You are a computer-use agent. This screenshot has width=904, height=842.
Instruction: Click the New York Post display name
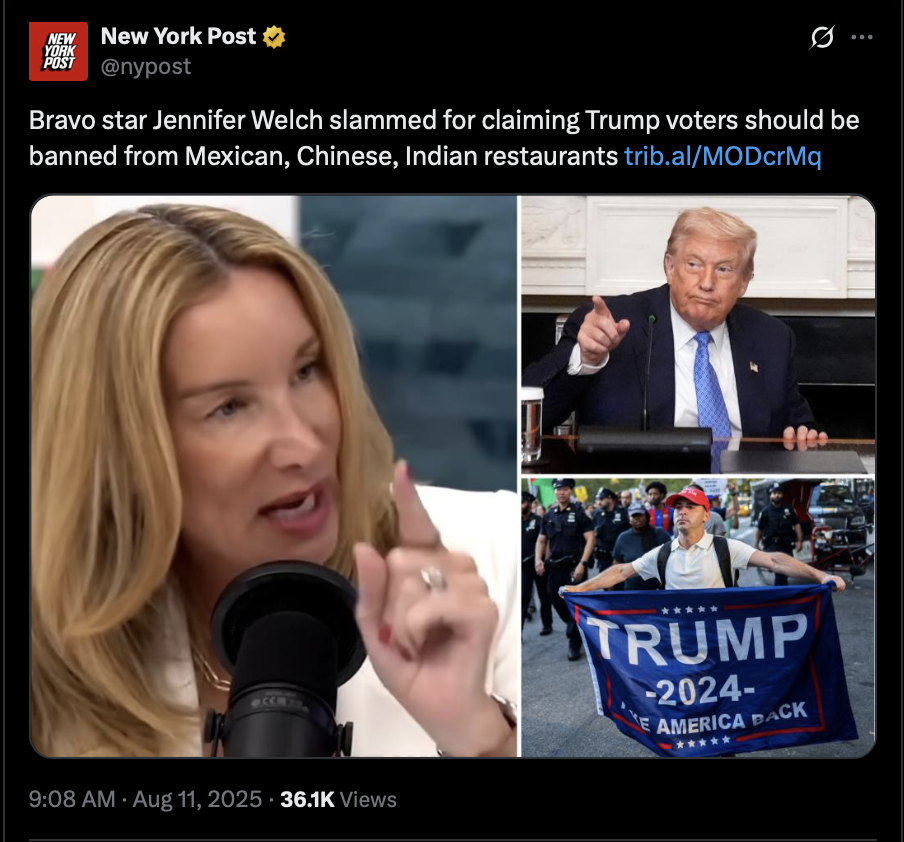[178, 36]
